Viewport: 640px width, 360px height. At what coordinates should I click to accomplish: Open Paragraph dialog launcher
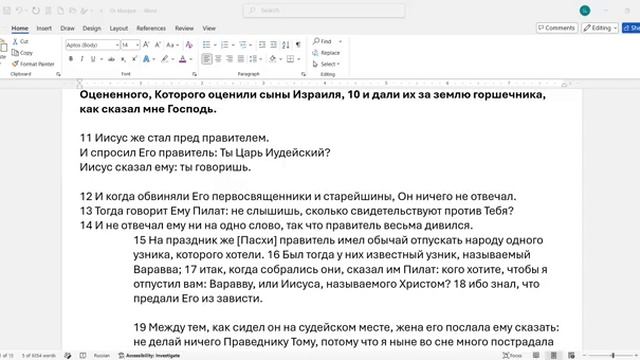click(303, 74)
